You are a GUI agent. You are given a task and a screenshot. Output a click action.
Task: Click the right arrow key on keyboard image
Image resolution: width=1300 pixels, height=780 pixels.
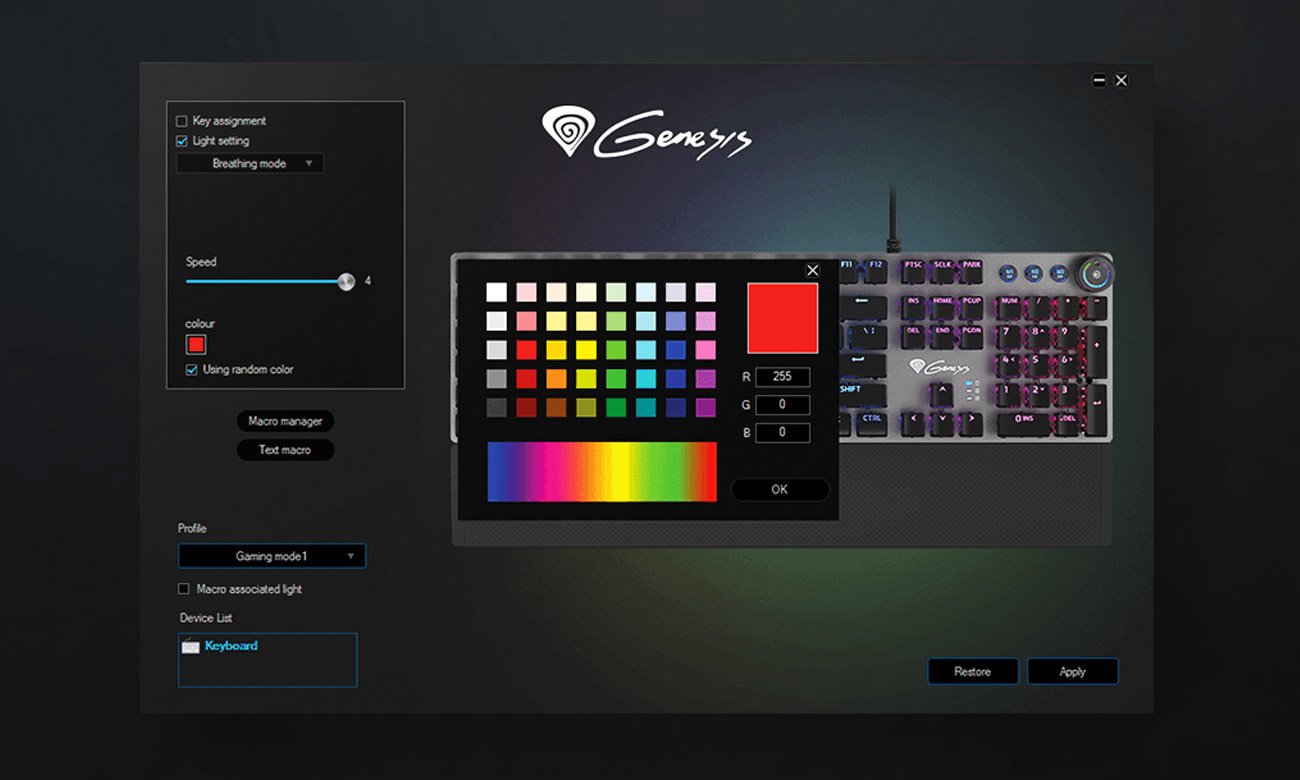tap(971, 424)
